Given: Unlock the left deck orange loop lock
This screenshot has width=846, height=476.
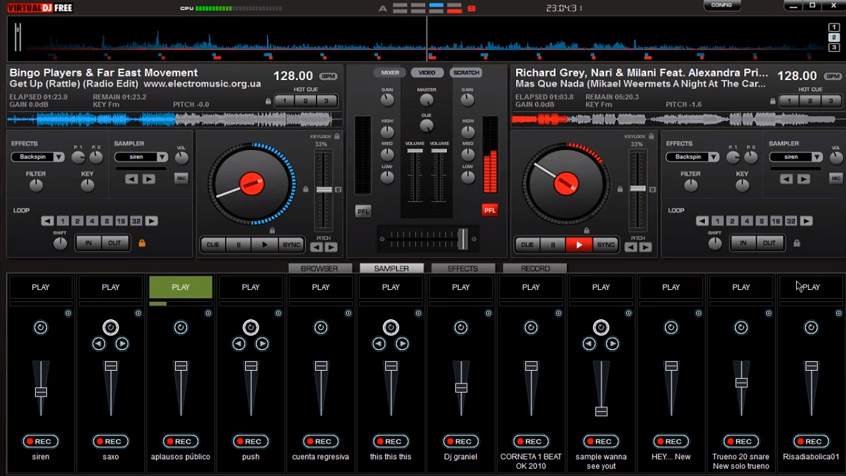Looking at the screenshot, I should point(142,243).
